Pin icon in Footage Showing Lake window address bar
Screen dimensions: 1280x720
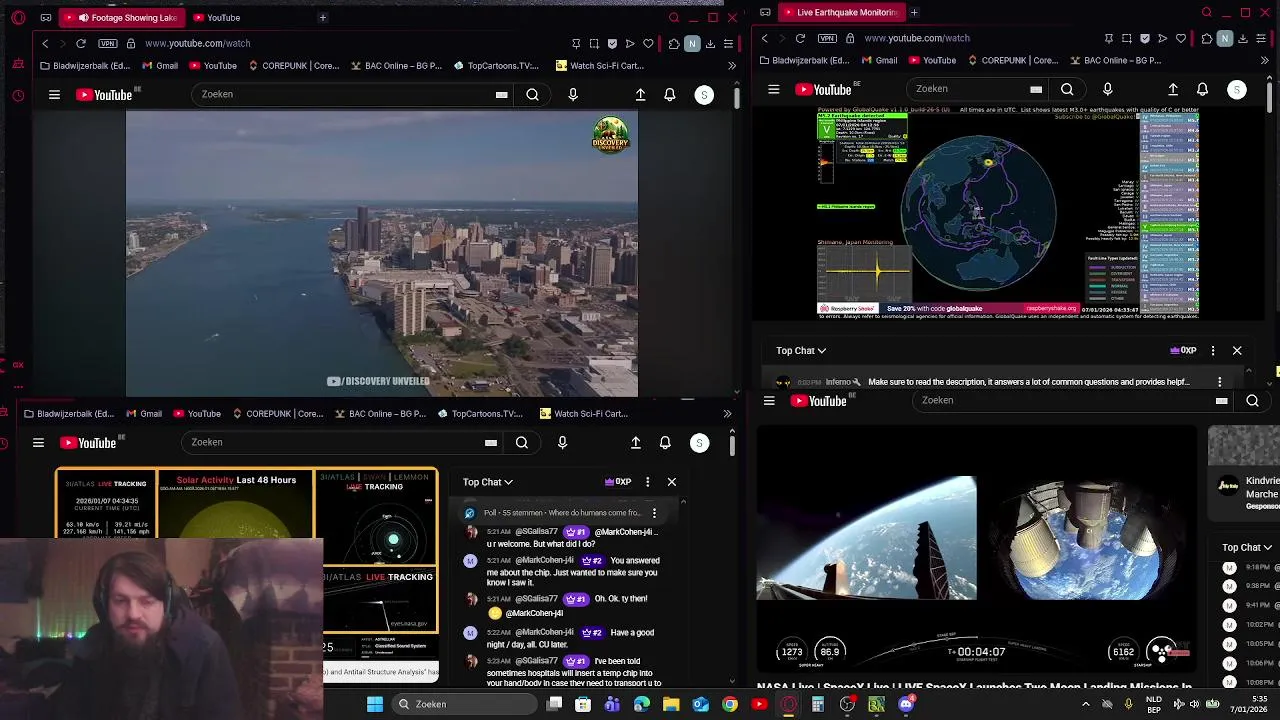[x=576, y=43]
